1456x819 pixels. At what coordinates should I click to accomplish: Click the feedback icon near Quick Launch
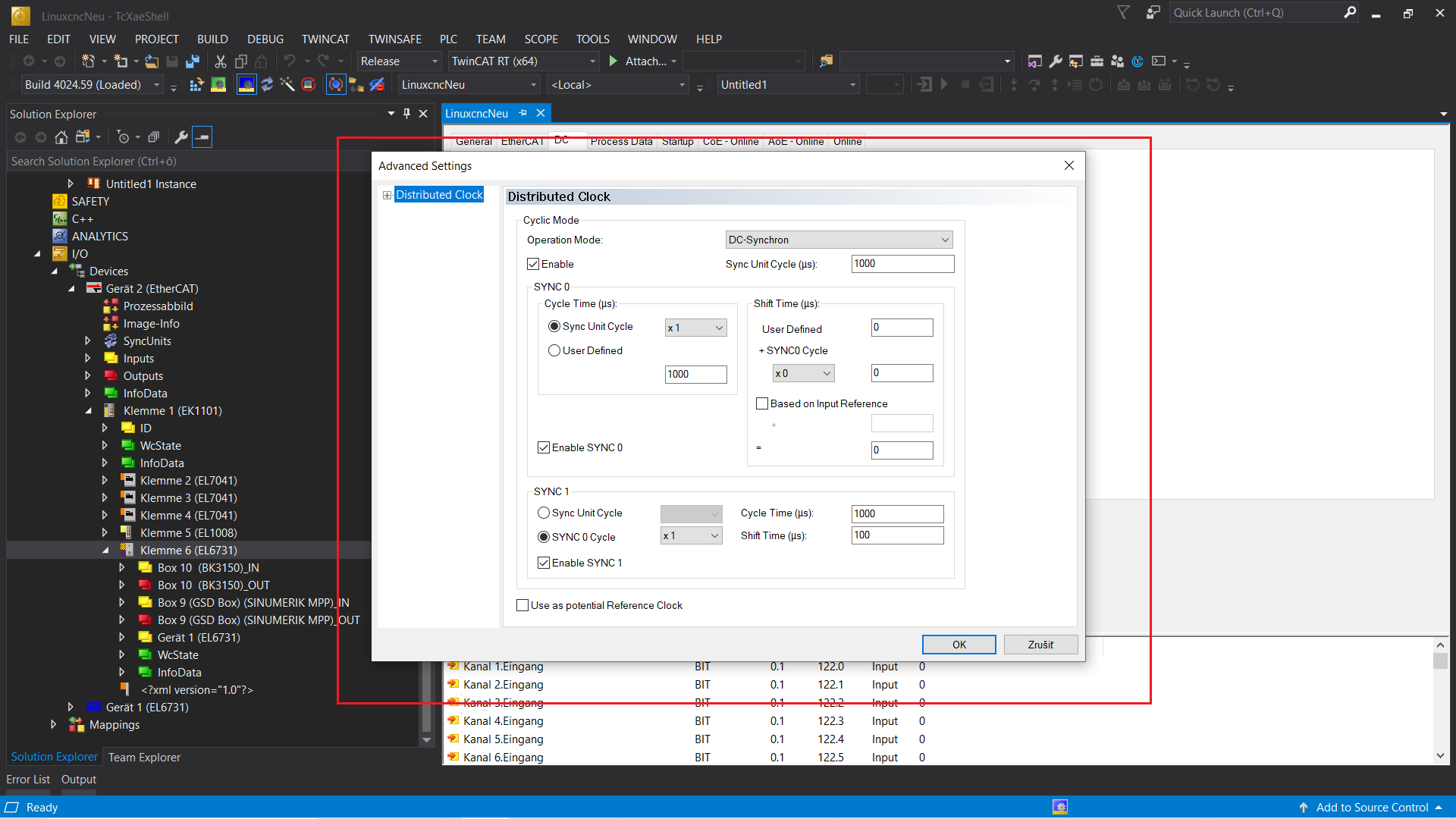[1153, 13]
